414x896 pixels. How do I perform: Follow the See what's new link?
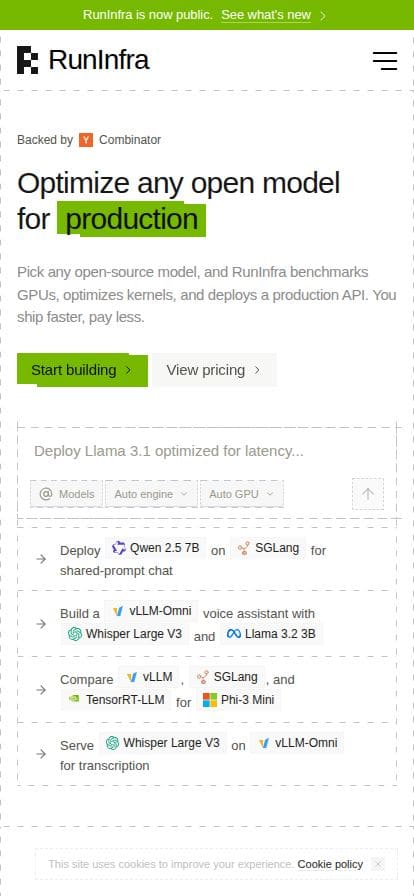pos(273,15)
